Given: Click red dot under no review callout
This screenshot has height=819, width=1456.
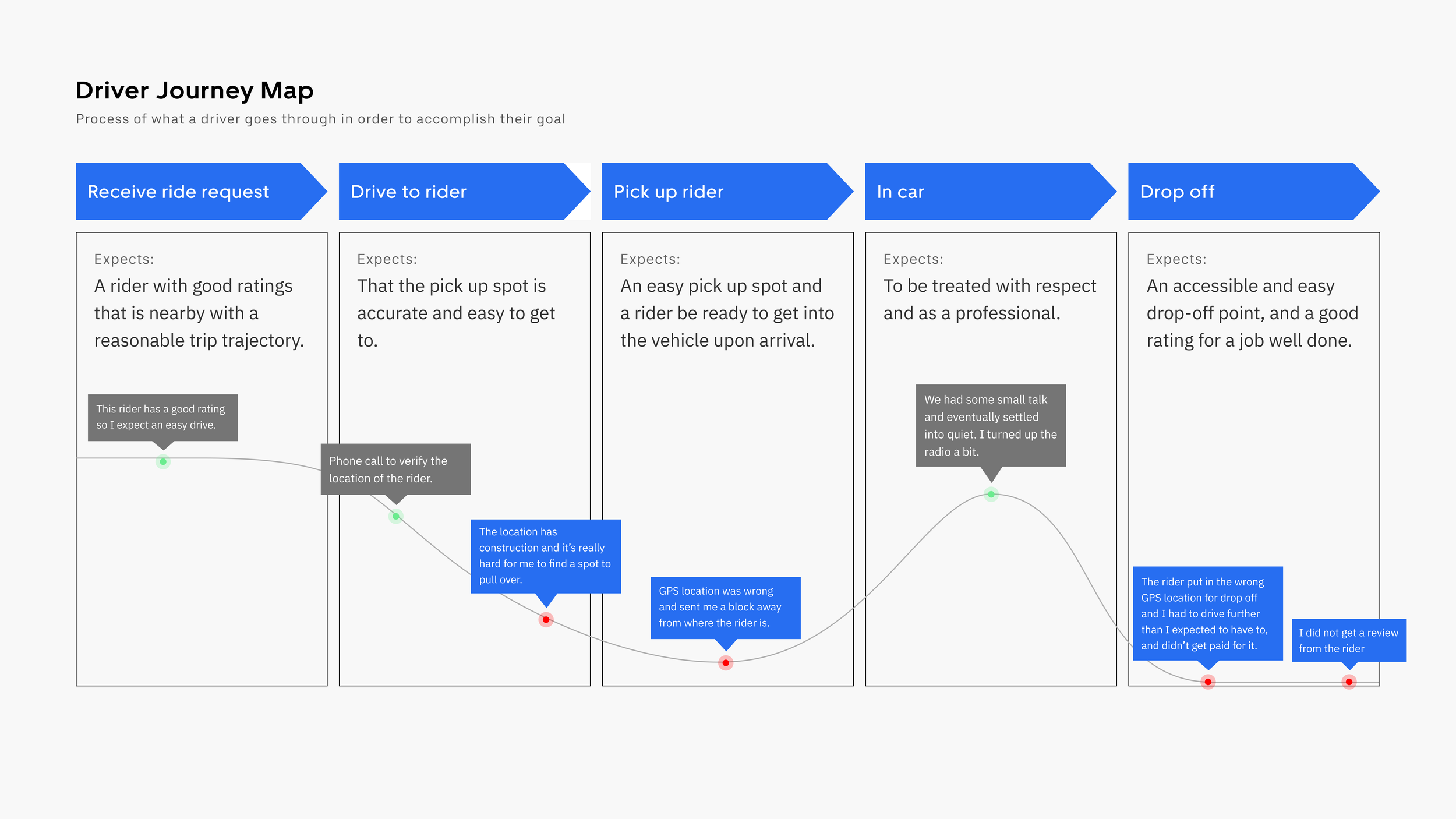Looking at the screenshot, I should (1349, 682).
